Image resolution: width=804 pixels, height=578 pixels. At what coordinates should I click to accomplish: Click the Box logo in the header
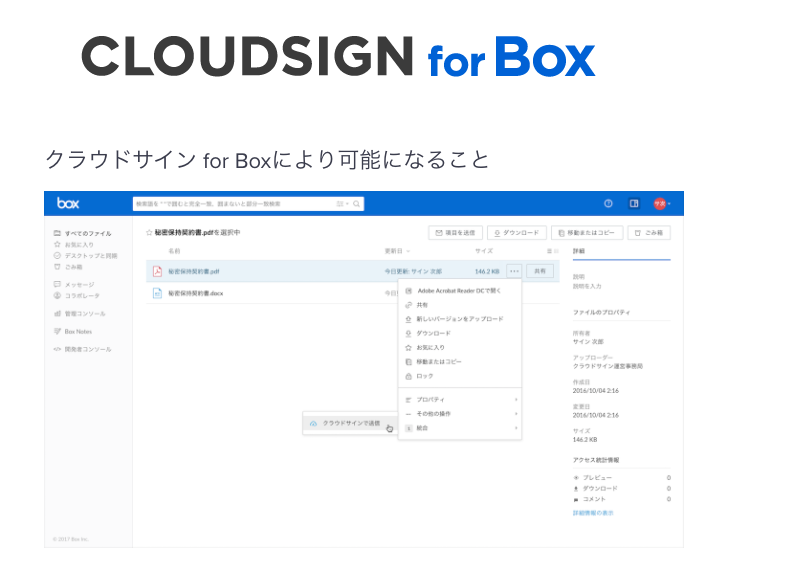(68, 203)
